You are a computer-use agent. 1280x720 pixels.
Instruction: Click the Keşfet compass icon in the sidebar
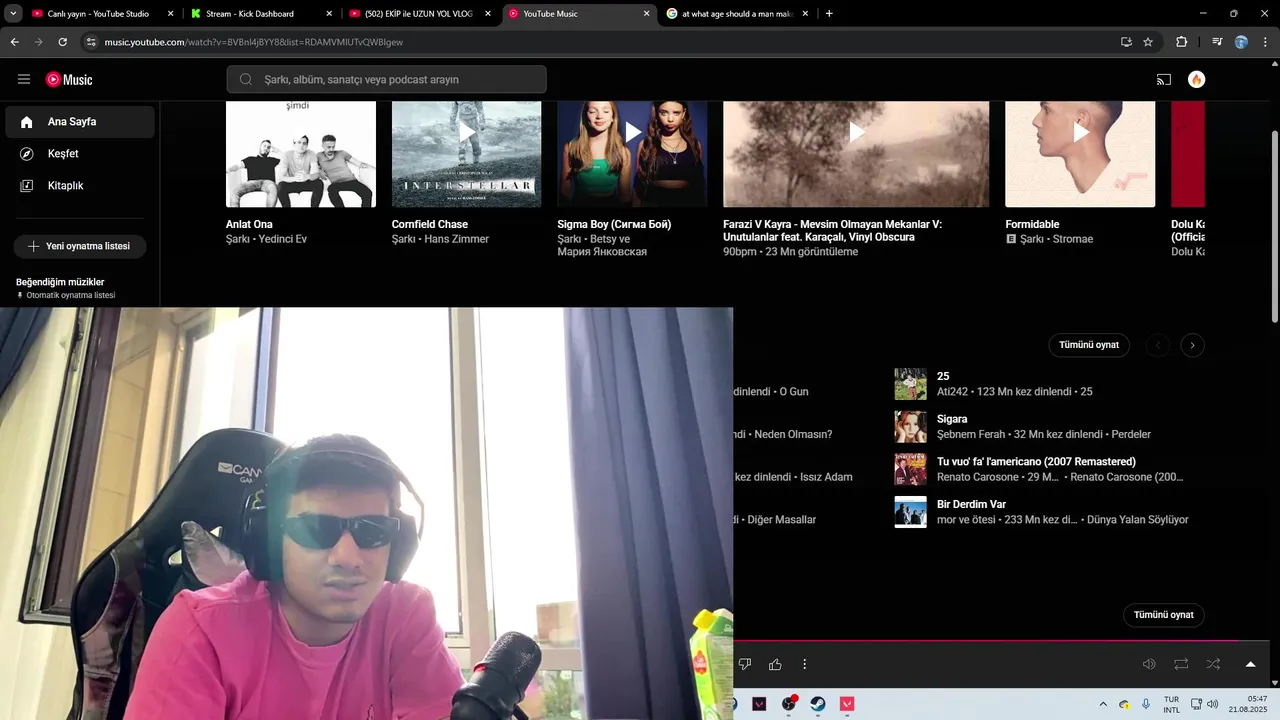point(27,154)
